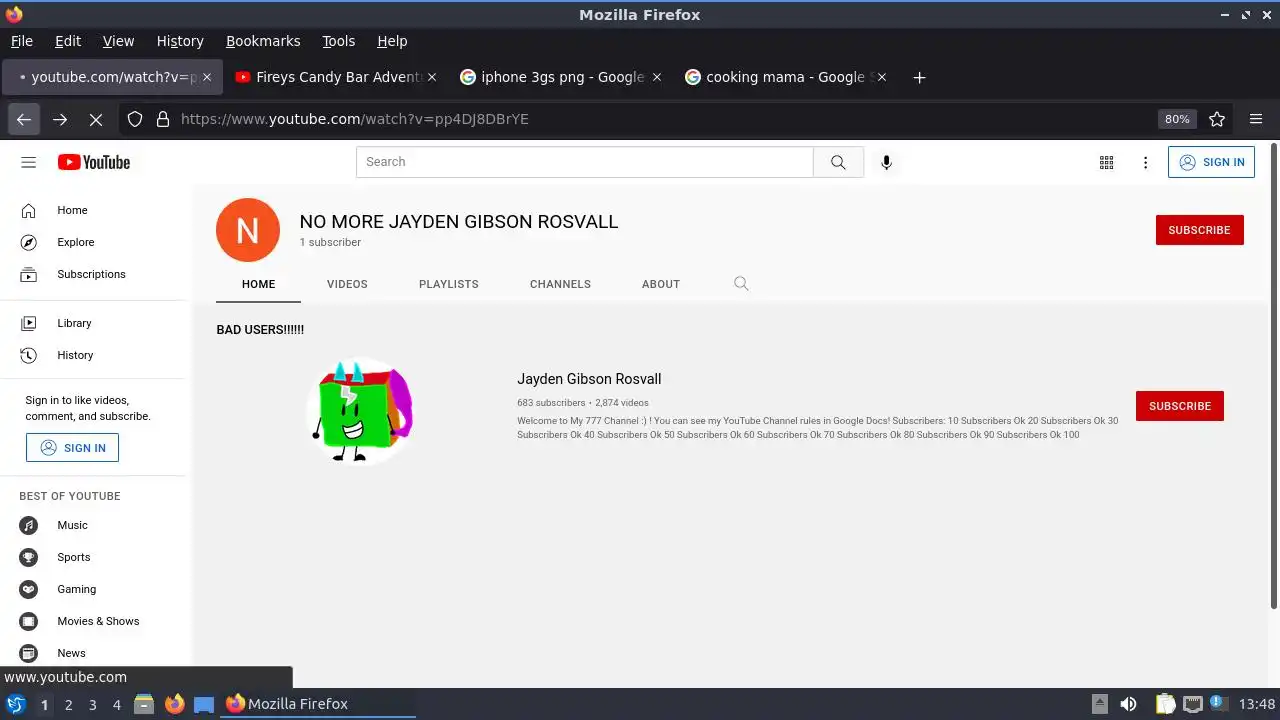Image resolution: width=1280 pixels, height=720 pixels.
Task: Switch to the About channel tab
Action: 661,284
